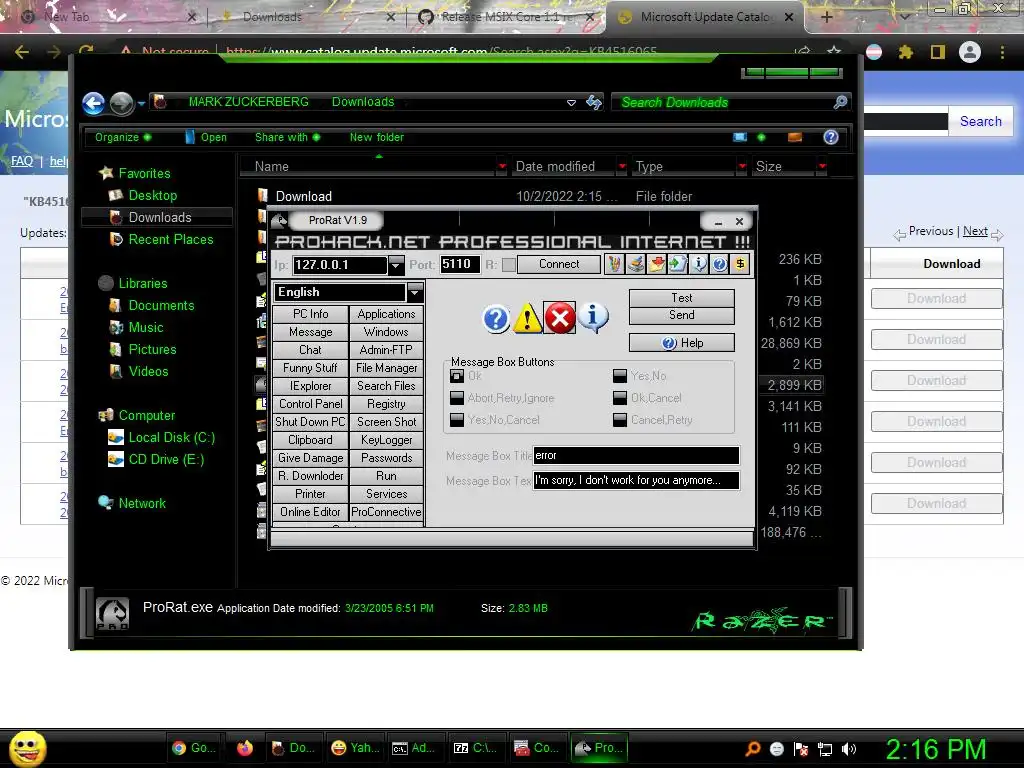
Task: Click the Chrome bookmark star icon
Action: click(834, 52)
